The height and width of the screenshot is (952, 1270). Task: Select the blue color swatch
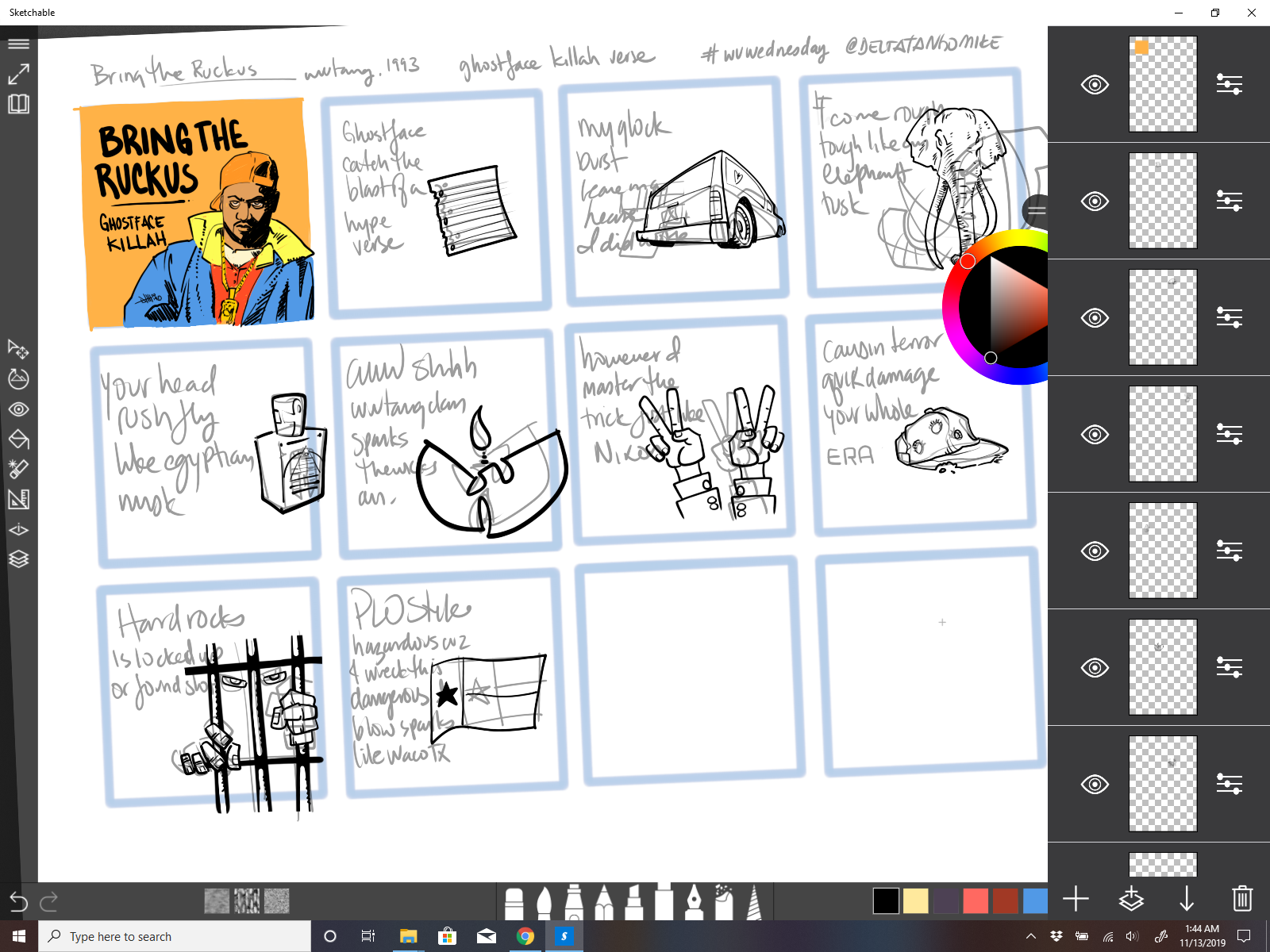point(1035,900)
